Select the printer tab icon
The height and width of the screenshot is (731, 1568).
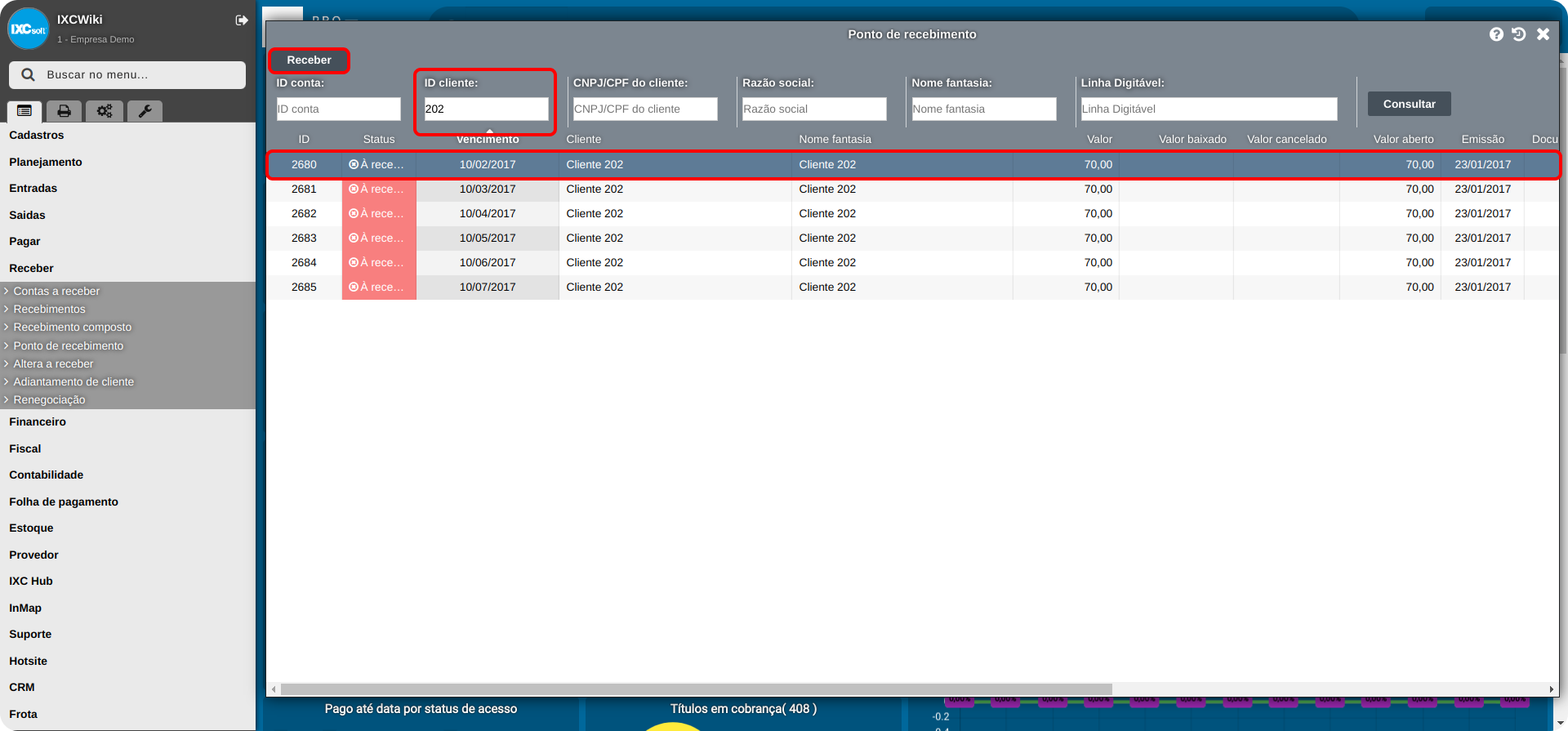(64, 111)
